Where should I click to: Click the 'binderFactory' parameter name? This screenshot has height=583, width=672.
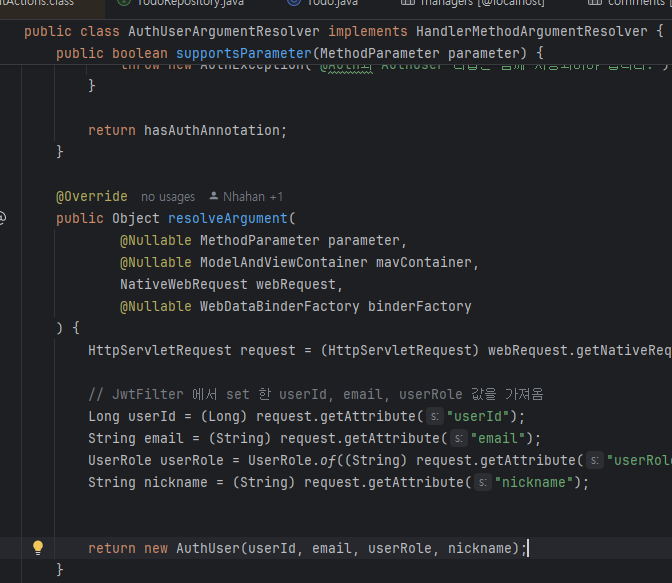[x=420, y=307]
